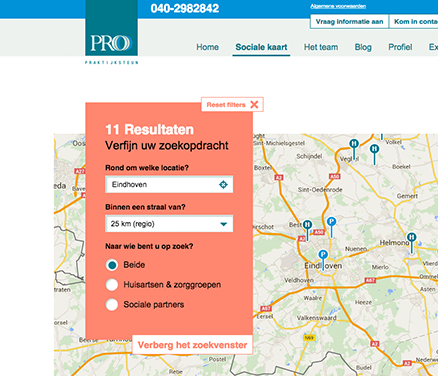Image resolution: width=438 pixels, height=376 pixels.
Task: Click the dropdown arrow in straal selector
Action: point(224,224)
